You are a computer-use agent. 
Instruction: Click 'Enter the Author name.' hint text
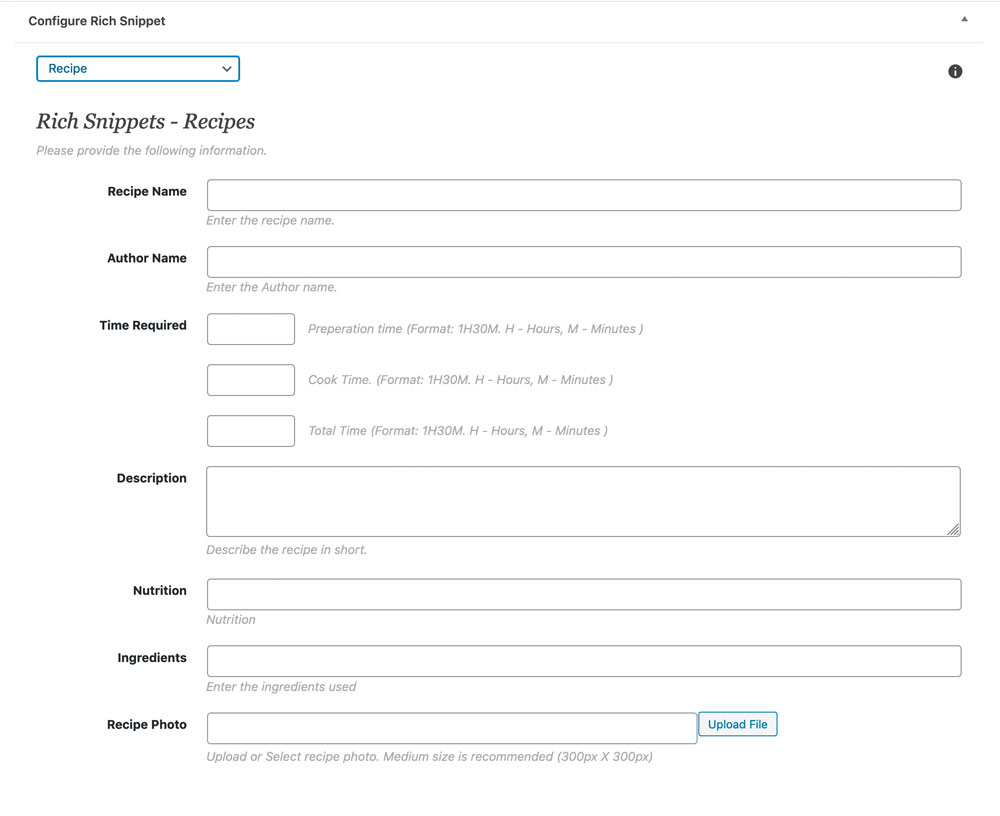tap(271, 288)
